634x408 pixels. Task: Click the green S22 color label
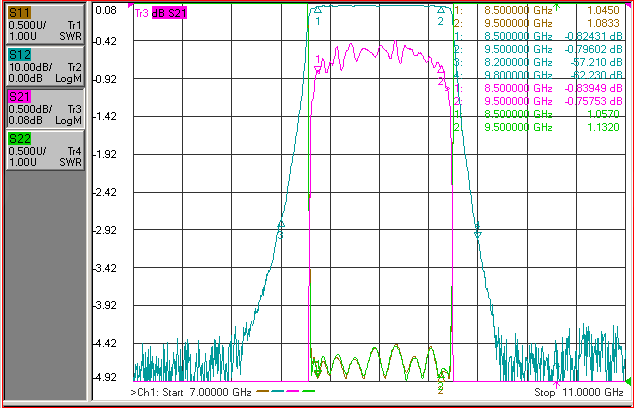tap(19, 139)
